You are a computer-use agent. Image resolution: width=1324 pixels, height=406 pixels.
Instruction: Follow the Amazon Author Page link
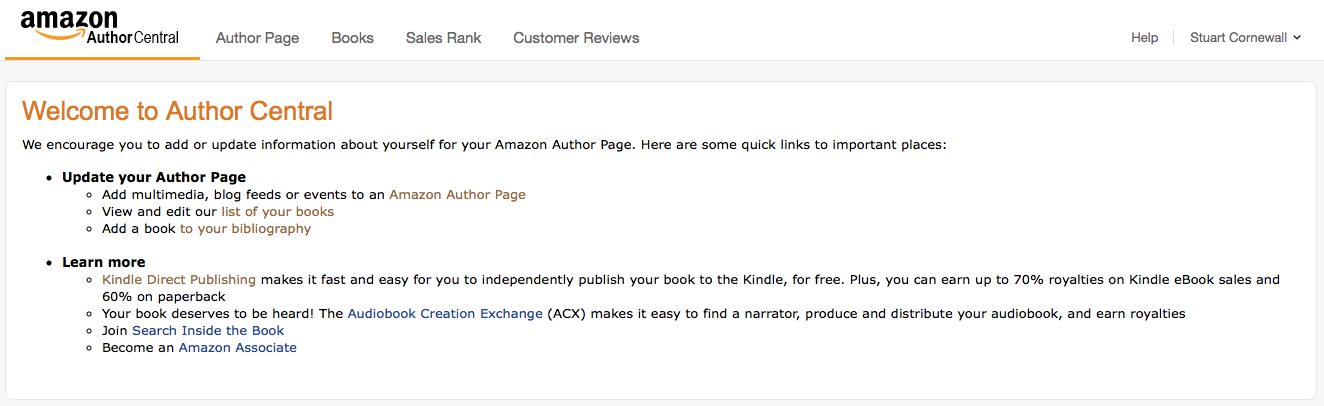click(457, 195)
